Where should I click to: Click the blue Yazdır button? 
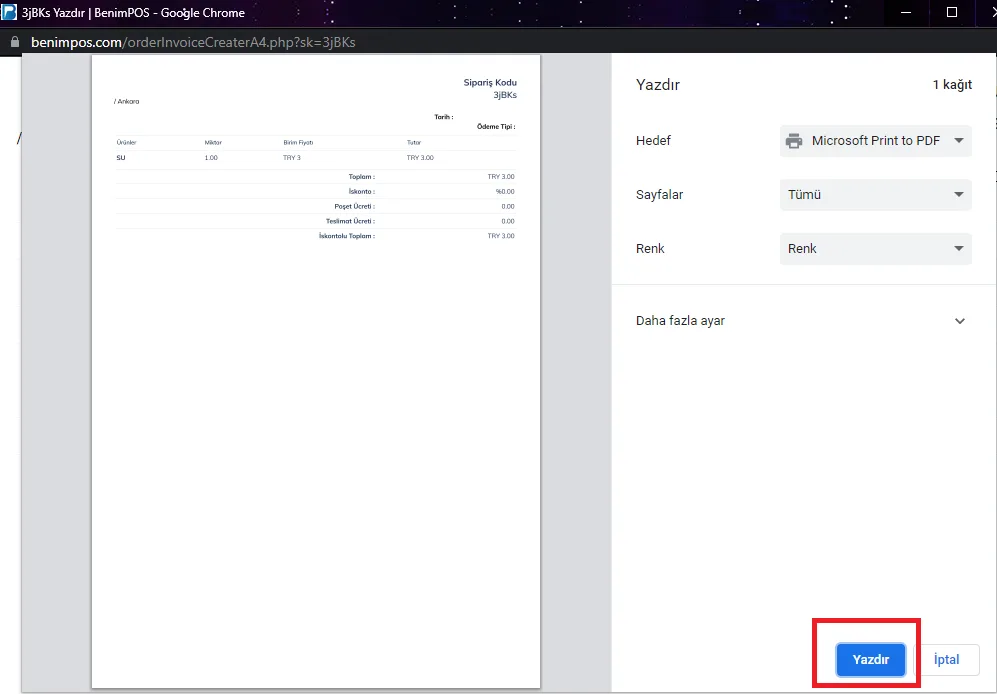(870, 660)
